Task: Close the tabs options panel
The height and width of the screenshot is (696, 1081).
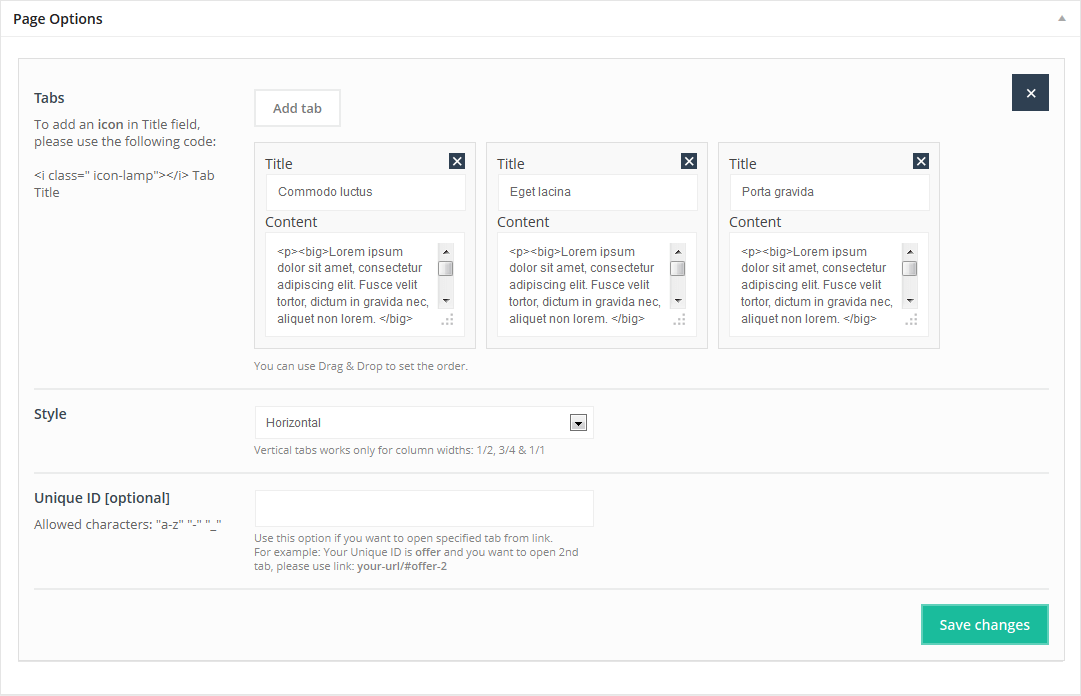Action: [1030, 93]
